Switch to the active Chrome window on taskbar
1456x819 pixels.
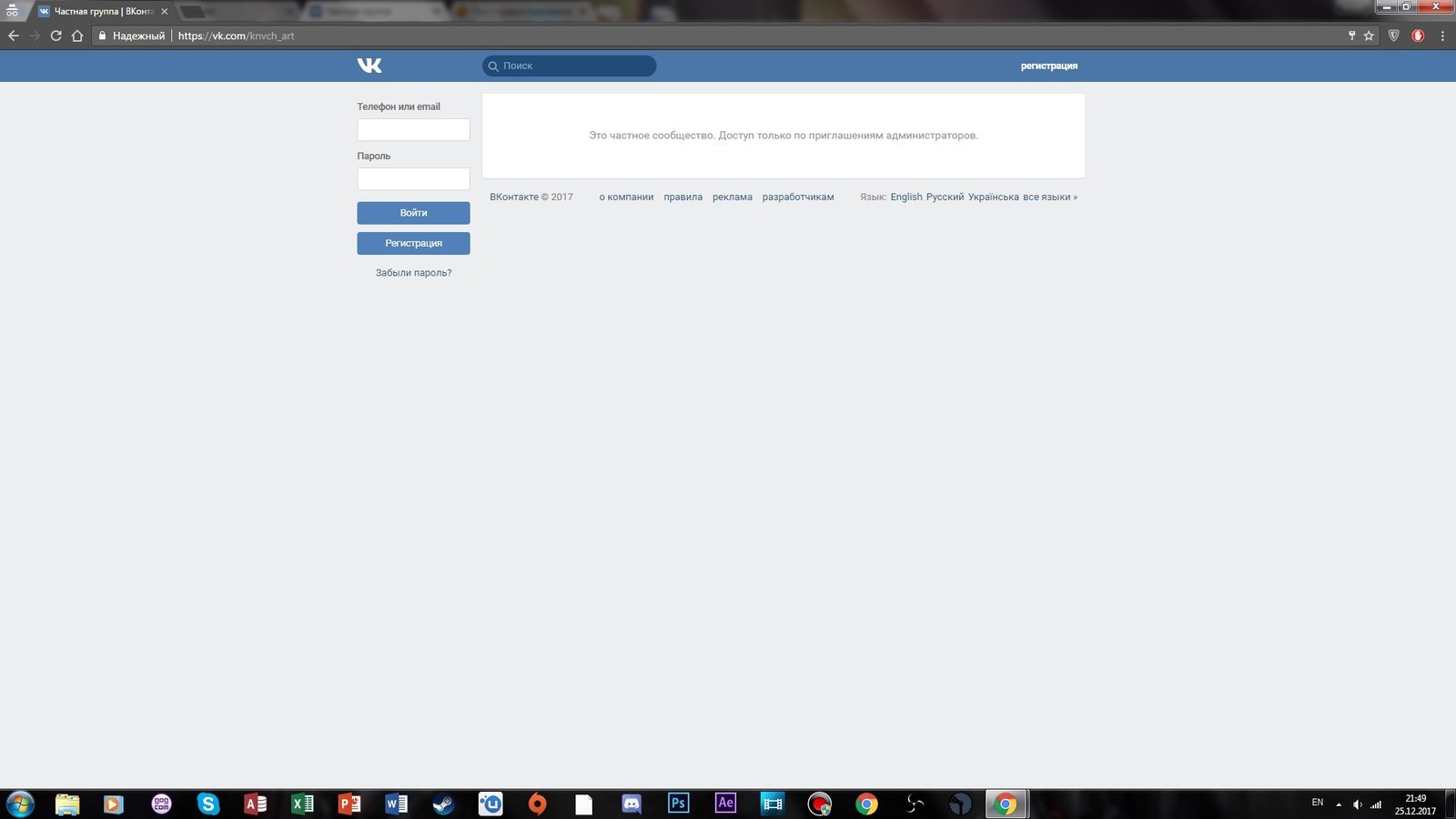(1006, 804)
